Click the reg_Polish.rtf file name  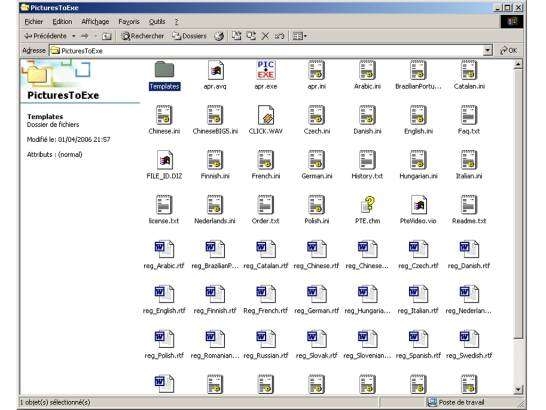(164, 356)
